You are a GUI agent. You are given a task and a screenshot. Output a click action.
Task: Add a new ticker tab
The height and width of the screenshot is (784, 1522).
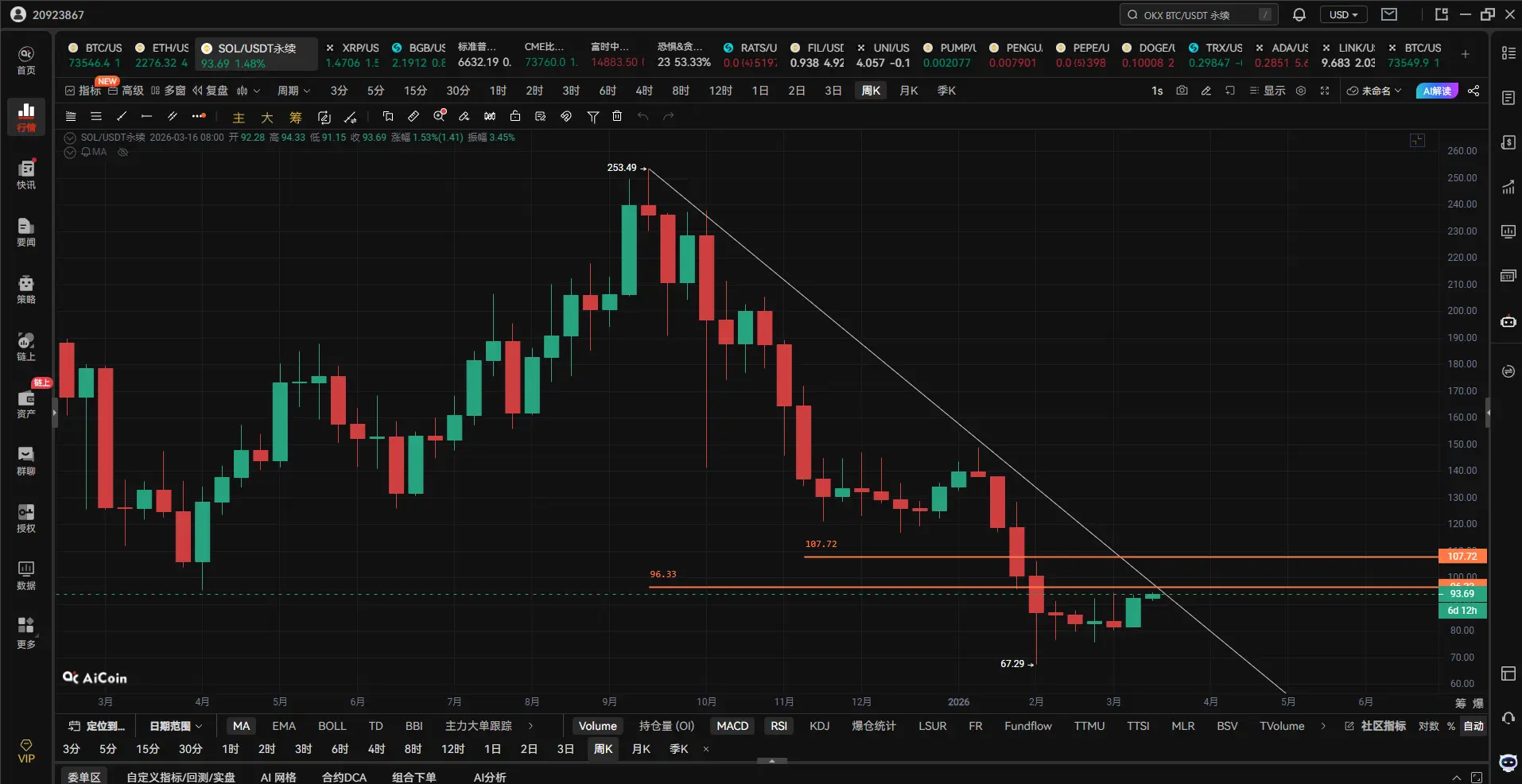tap(1465, 54)
